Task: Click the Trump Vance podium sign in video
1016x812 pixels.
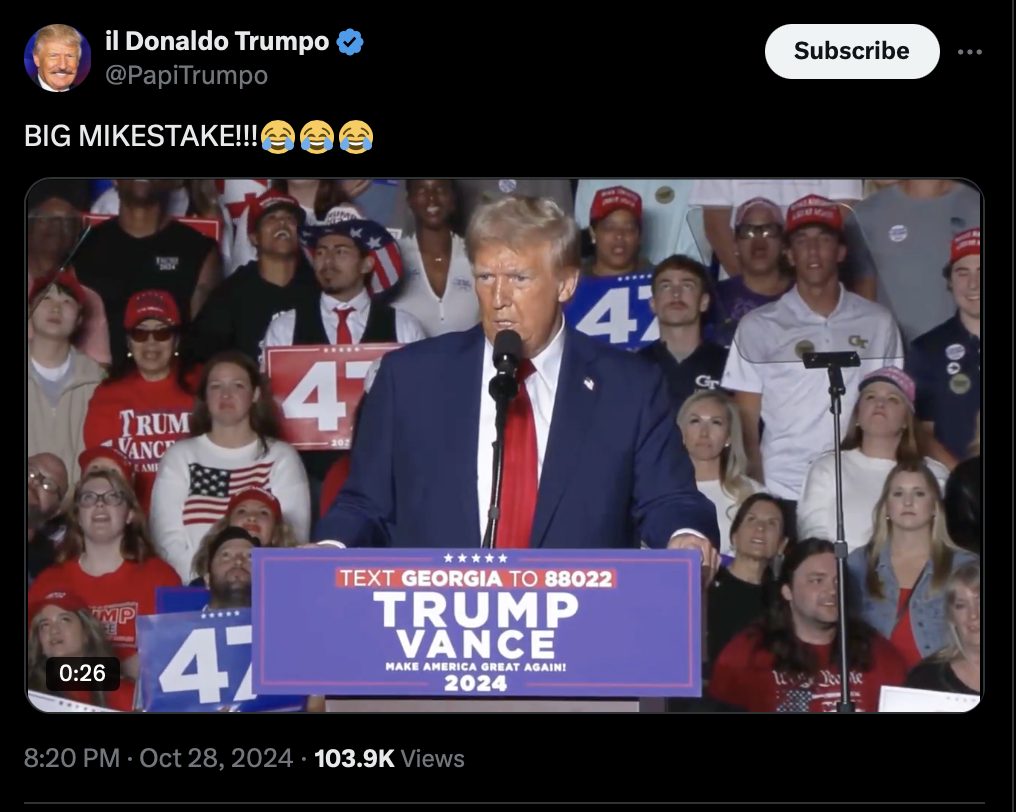Action: pos(476,622)
